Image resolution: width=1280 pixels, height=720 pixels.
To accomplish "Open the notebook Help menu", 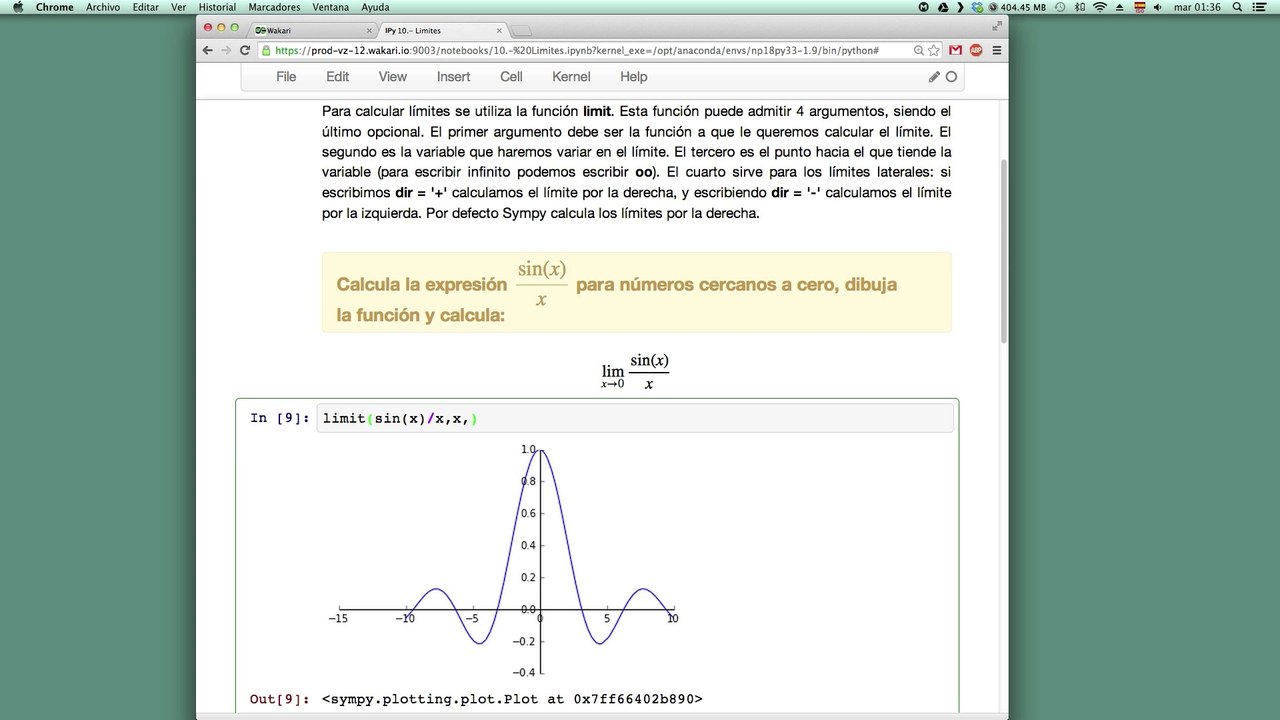I will [x=634, y=77].
